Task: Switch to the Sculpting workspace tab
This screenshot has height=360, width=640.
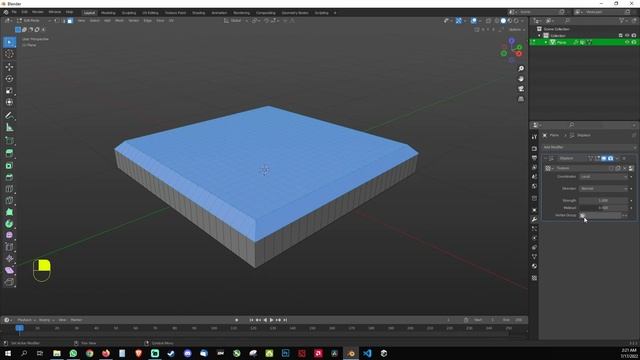Action: point(129,13)
